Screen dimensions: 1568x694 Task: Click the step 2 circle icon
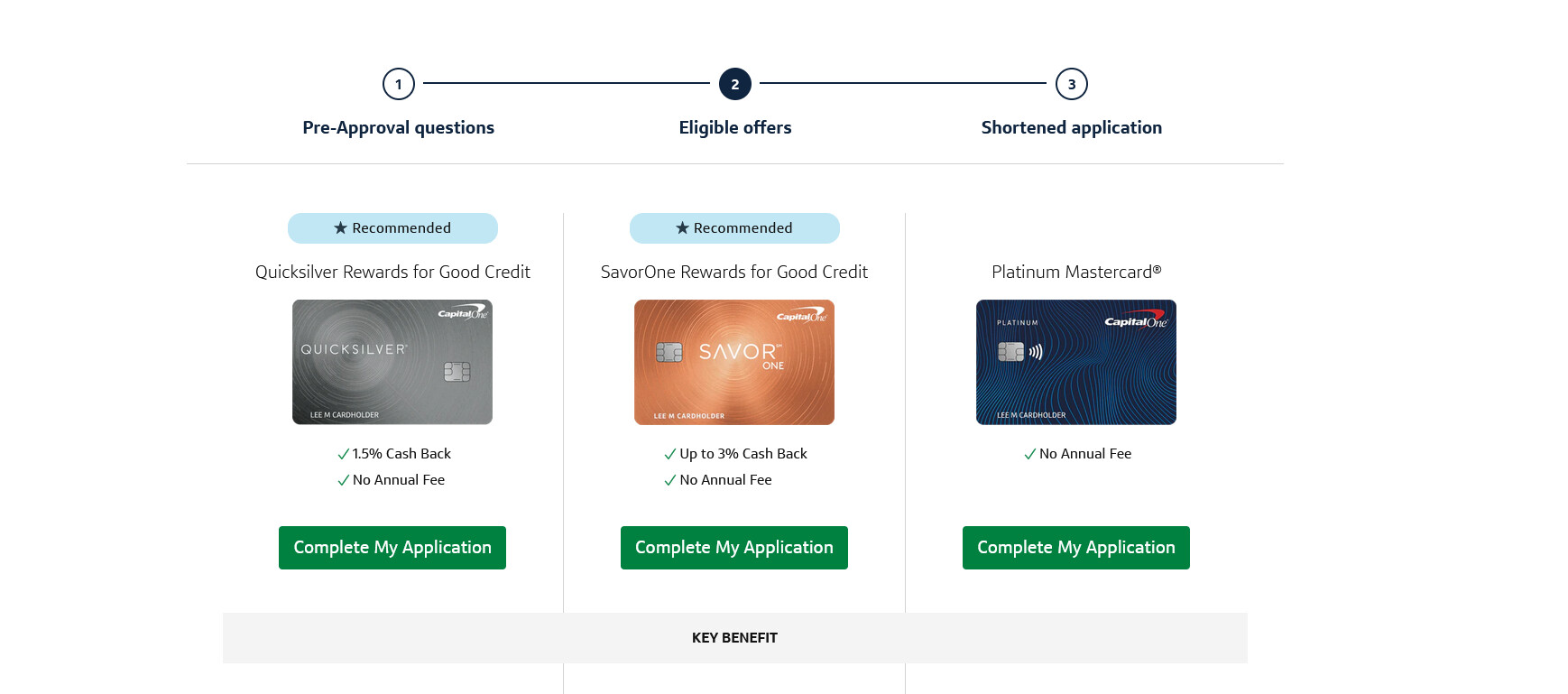click(x=735, y=84)
